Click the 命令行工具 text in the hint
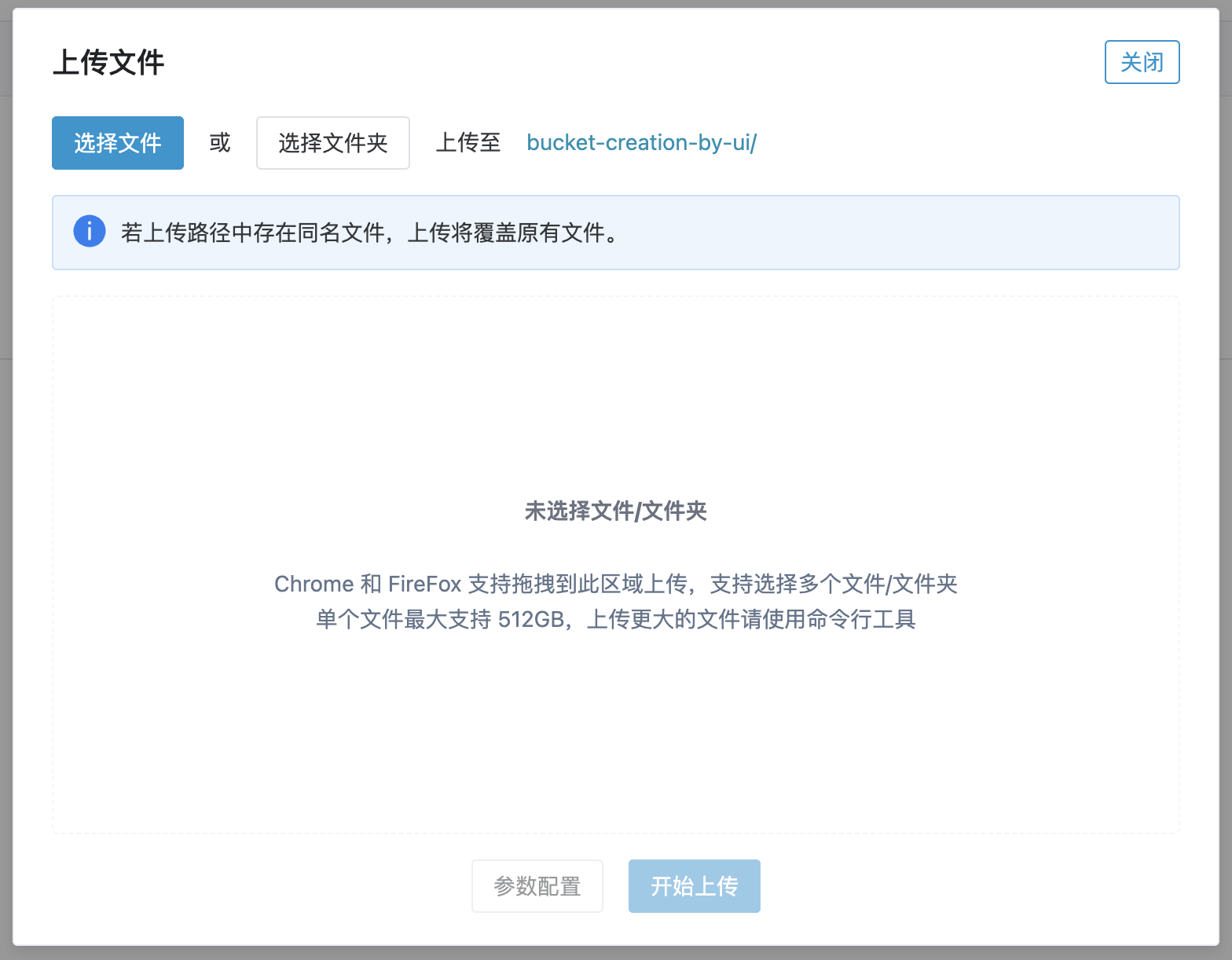The width and height of the screenshot is (1232, 960). click(x=872, y=620)
